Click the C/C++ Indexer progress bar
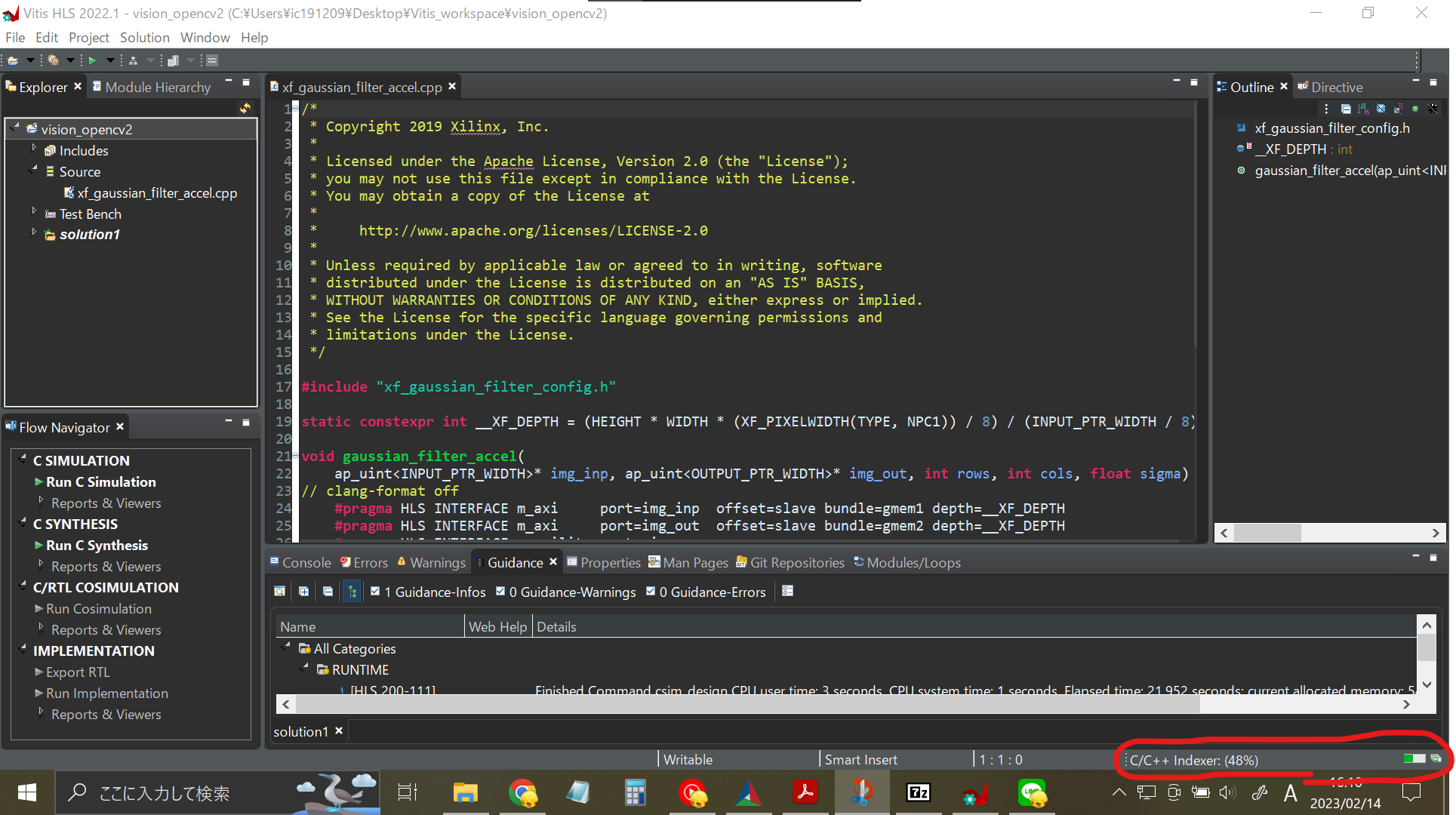 point(1413,759)
